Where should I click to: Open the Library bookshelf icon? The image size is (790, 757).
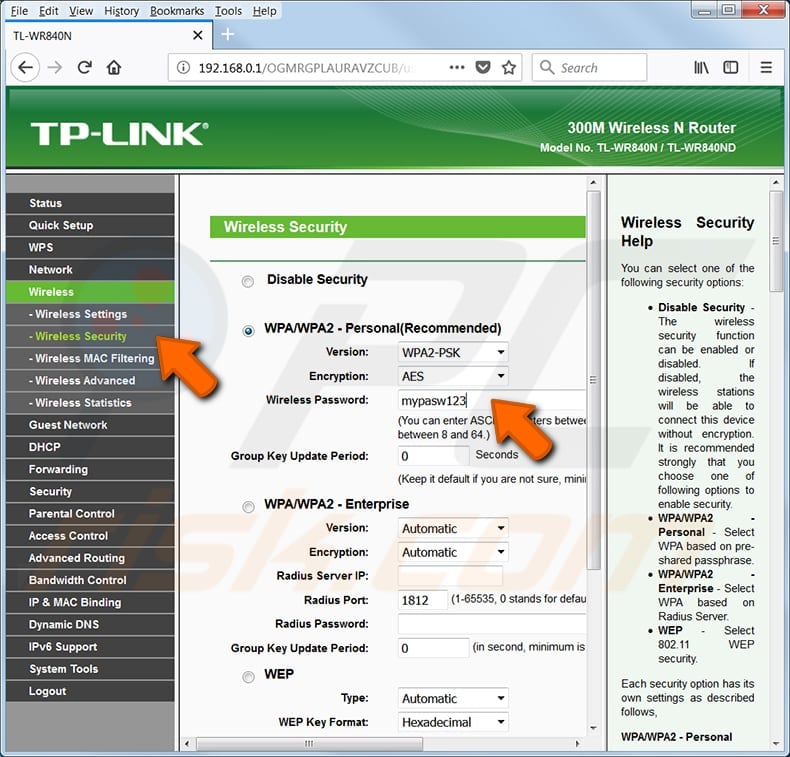701,67
